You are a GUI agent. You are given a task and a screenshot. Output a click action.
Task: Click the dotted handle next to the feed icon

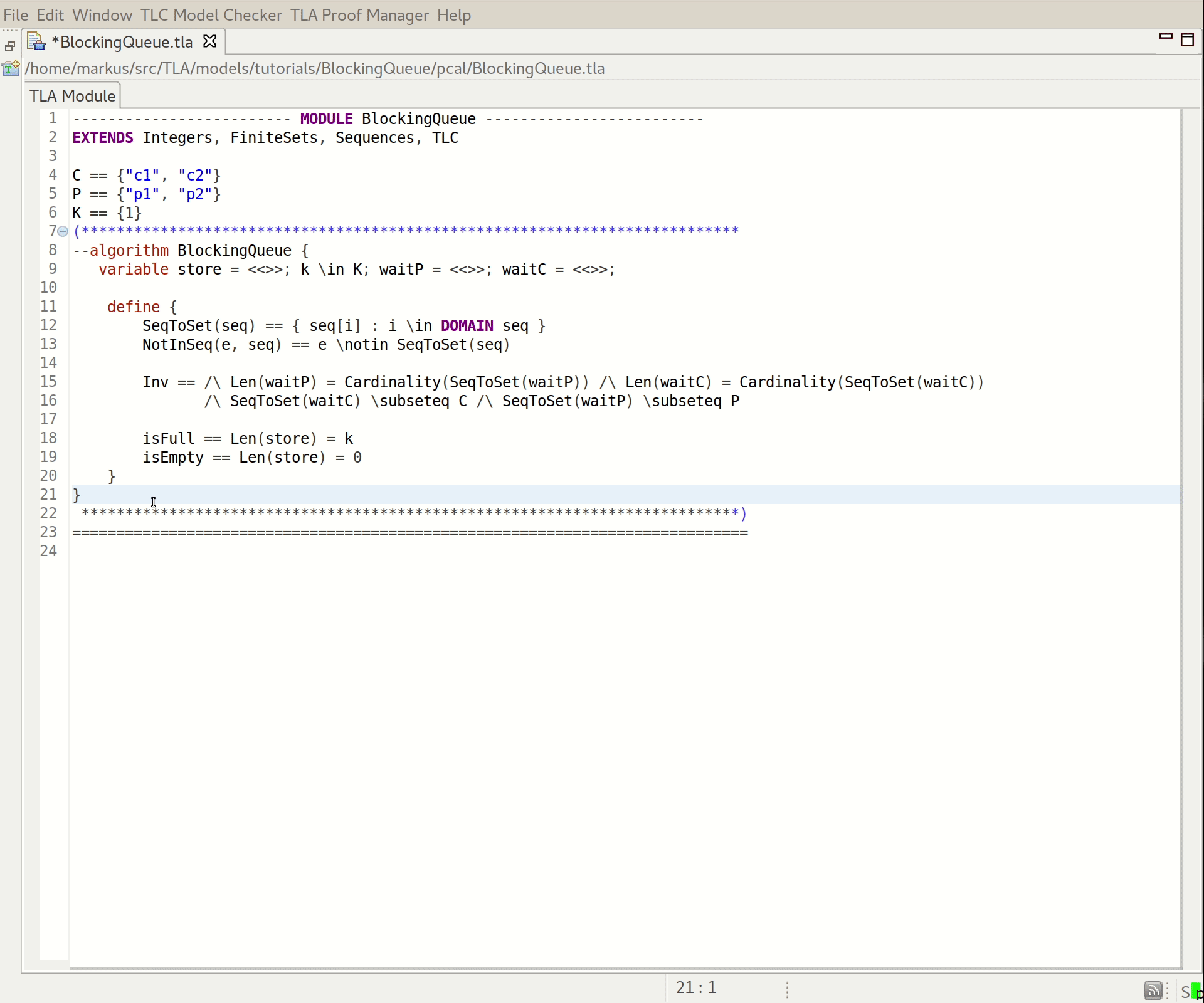(x=1168, y=990)
